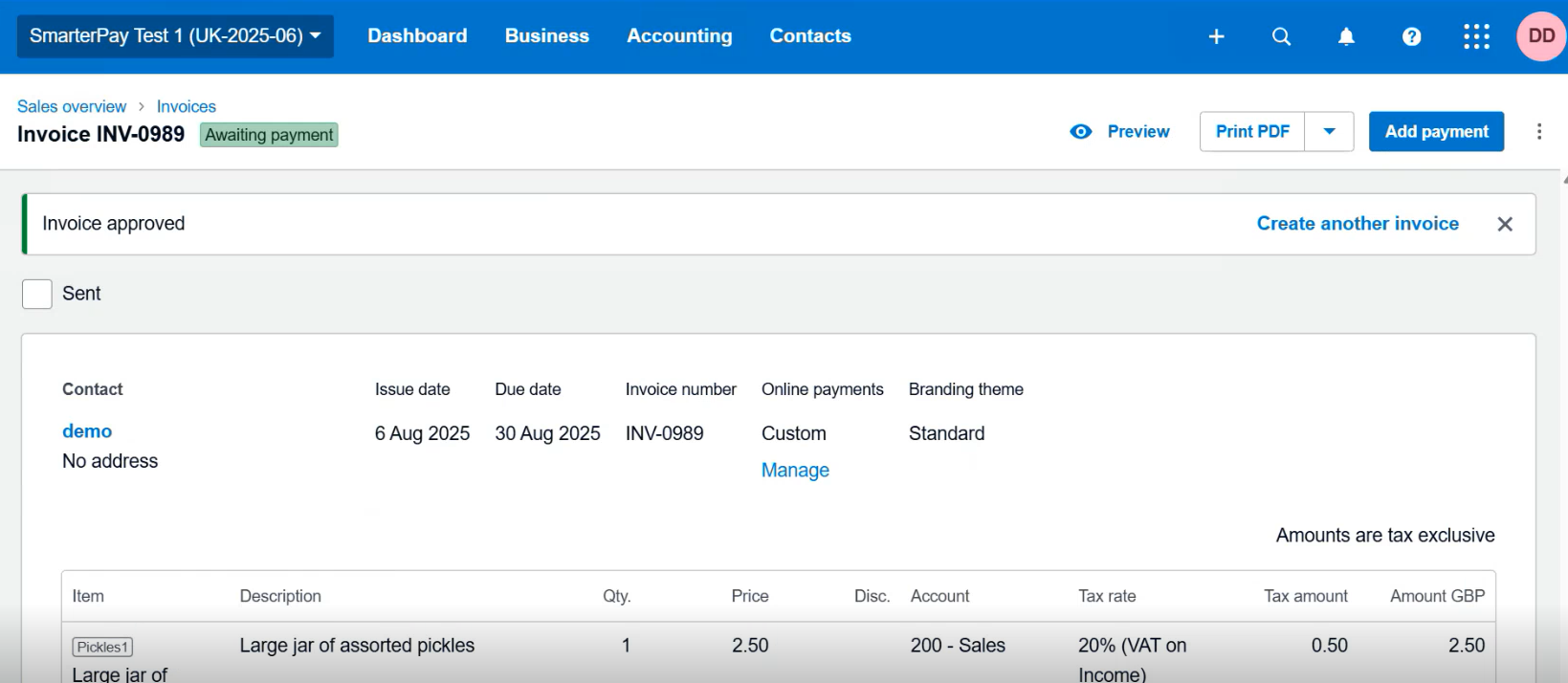Open the DD user avatar menu
The height and width of the screenshot is (683, 1568).
(x=1541, y=36)
